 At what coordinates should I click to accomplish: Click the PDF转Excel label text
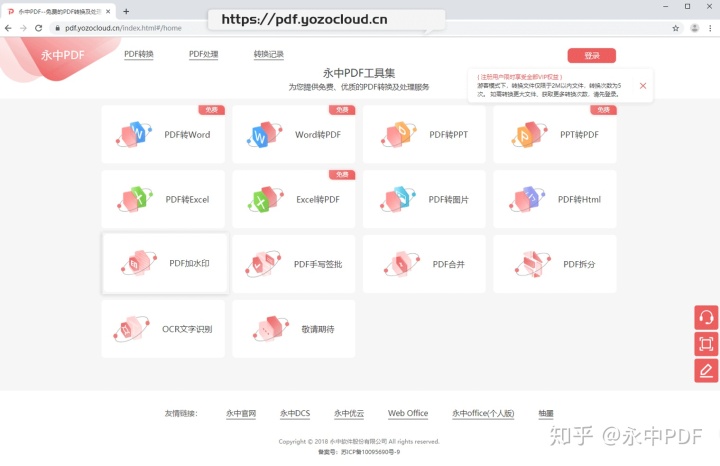[x=187, y=199]
